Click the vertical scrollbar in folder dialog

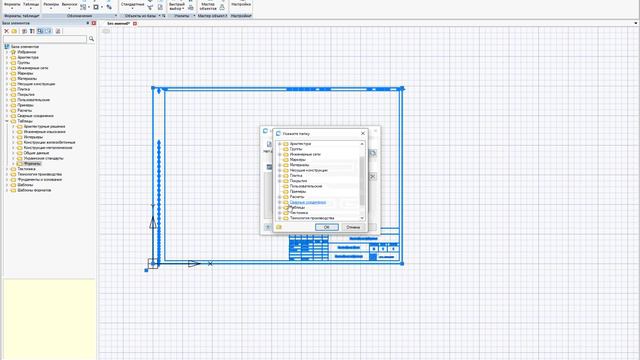[362, 181]
